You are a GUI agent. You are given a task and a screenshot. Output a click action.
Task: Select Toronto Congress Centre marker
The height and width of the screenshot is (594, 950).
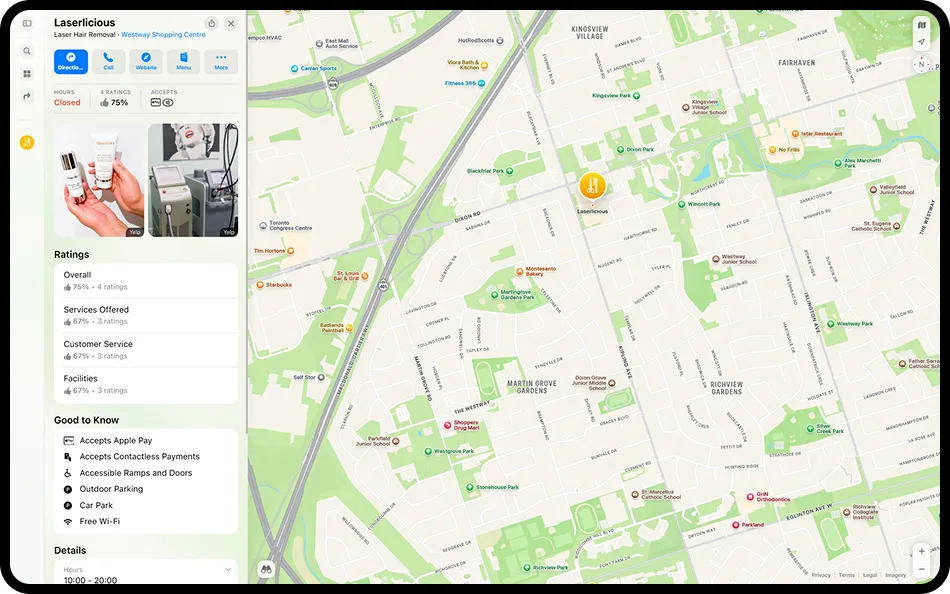pos(263,225)
